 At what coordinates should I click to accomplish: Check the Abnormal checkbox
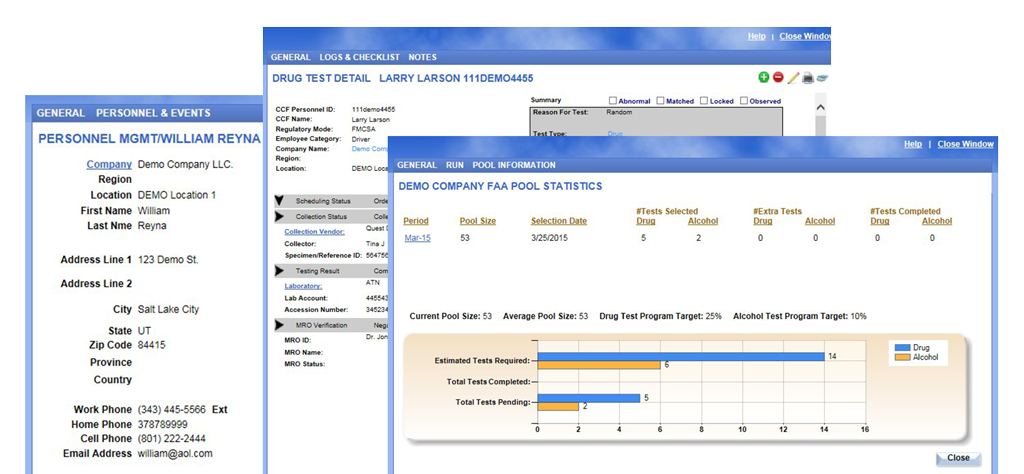[613, 101]
